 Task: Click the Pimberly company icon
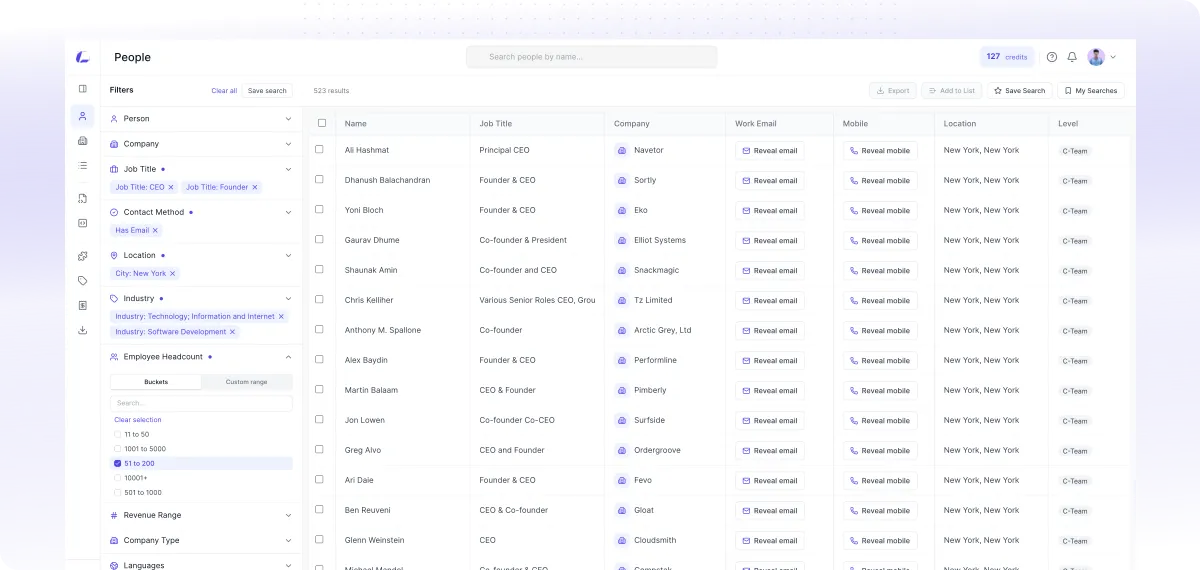622,391
